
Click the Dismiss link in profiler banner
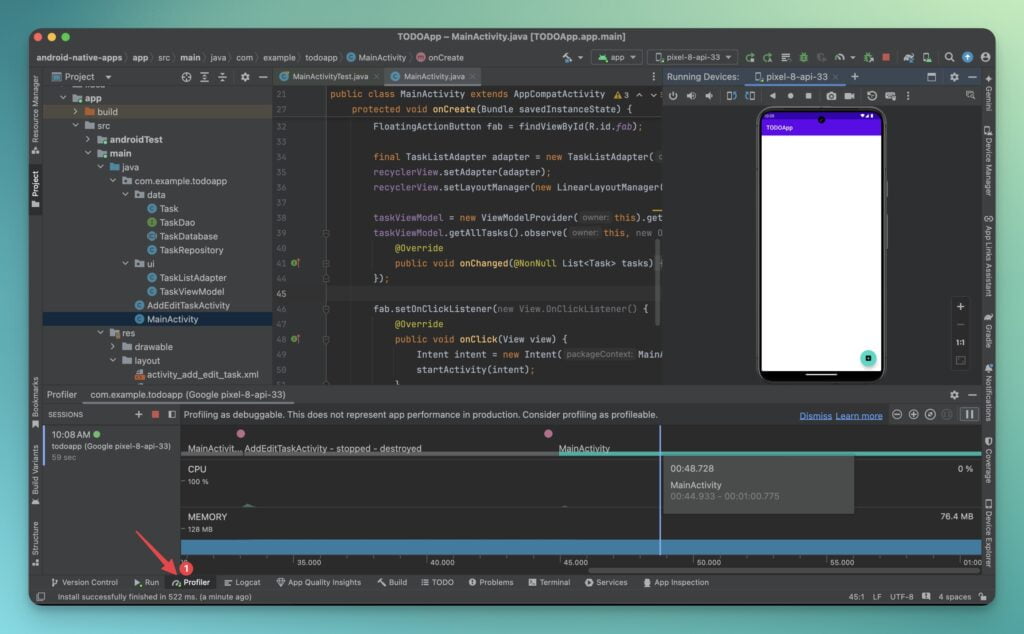815,416
